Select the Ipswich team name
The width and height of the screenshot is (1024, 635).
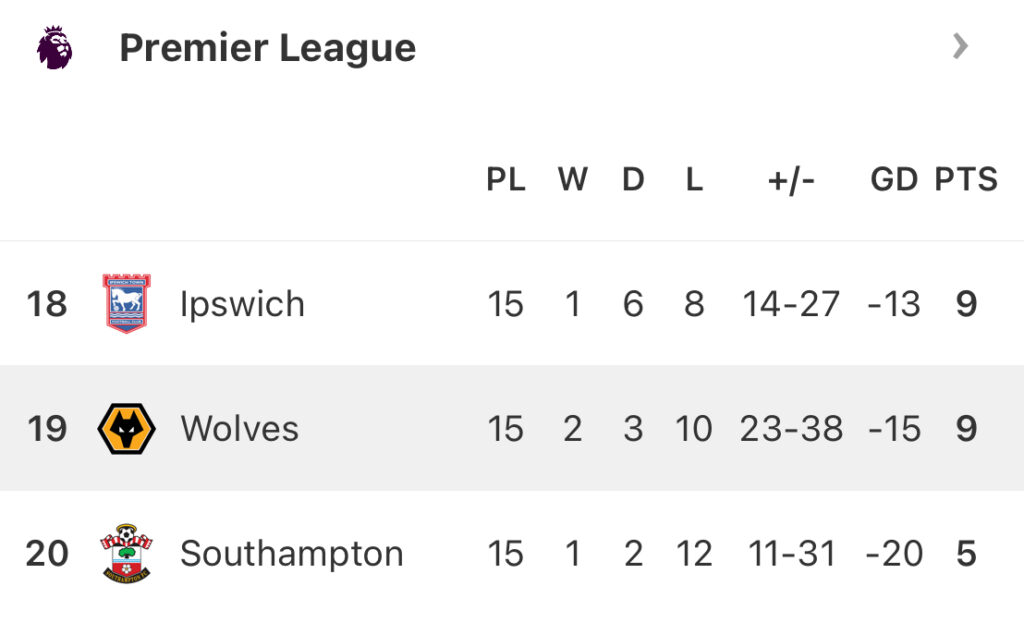click(x=242, y=305)
